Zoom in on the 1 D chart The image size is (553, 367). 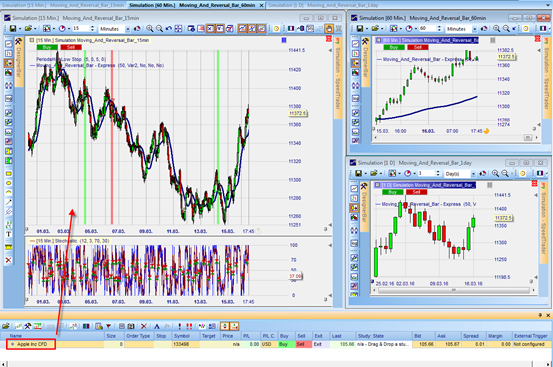(496, 173)
